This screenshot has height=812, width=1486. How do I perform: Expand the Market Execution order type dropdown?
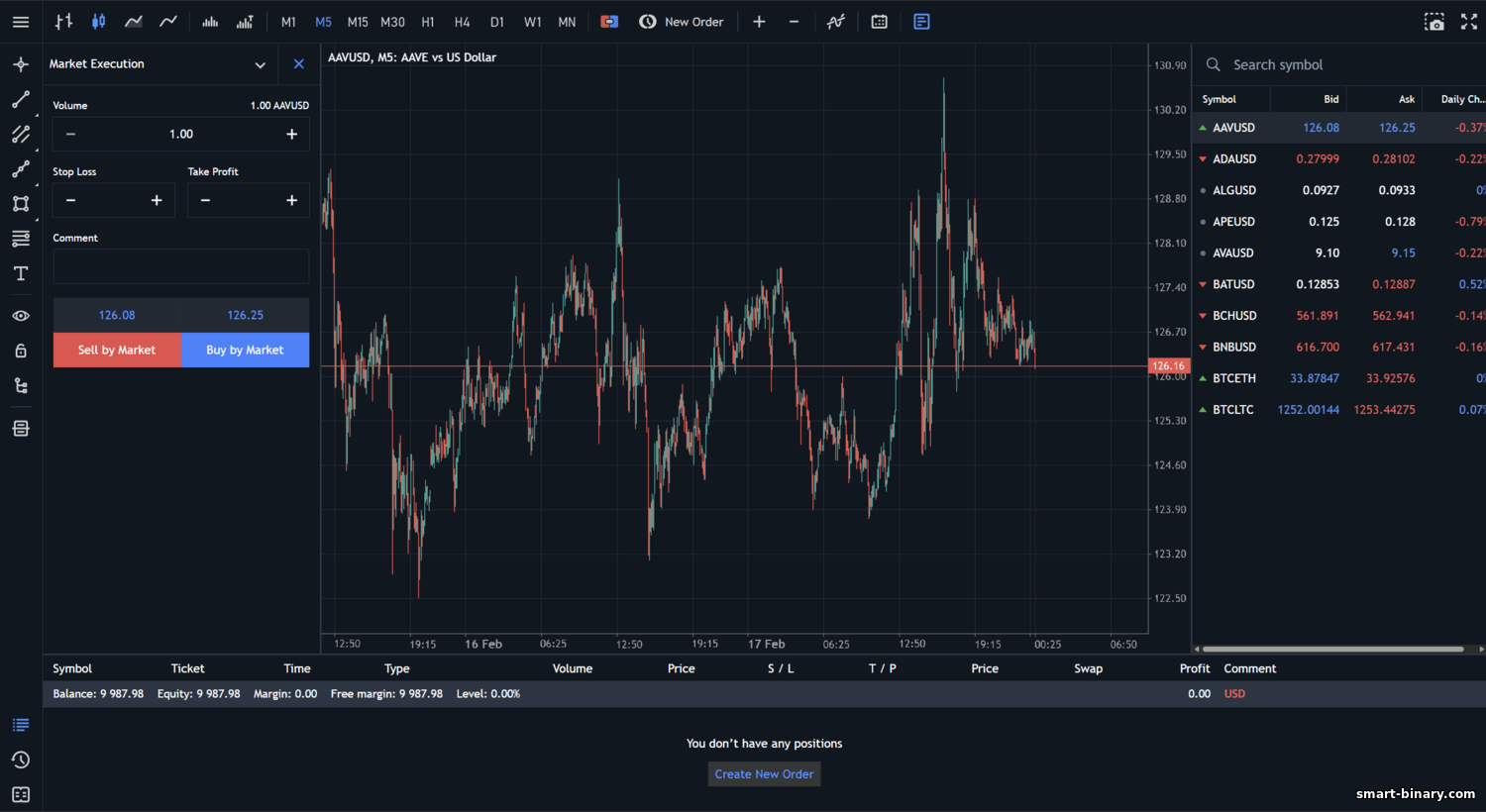(260, 64)
